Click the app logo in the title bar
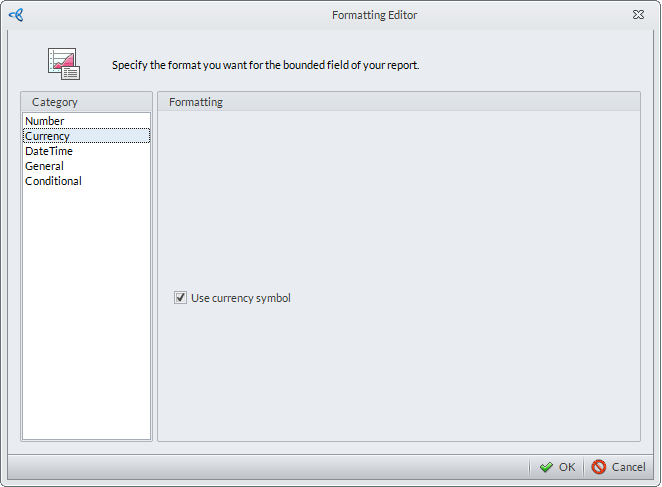This screenshot has width=662, height=487. tap(16, 15)
